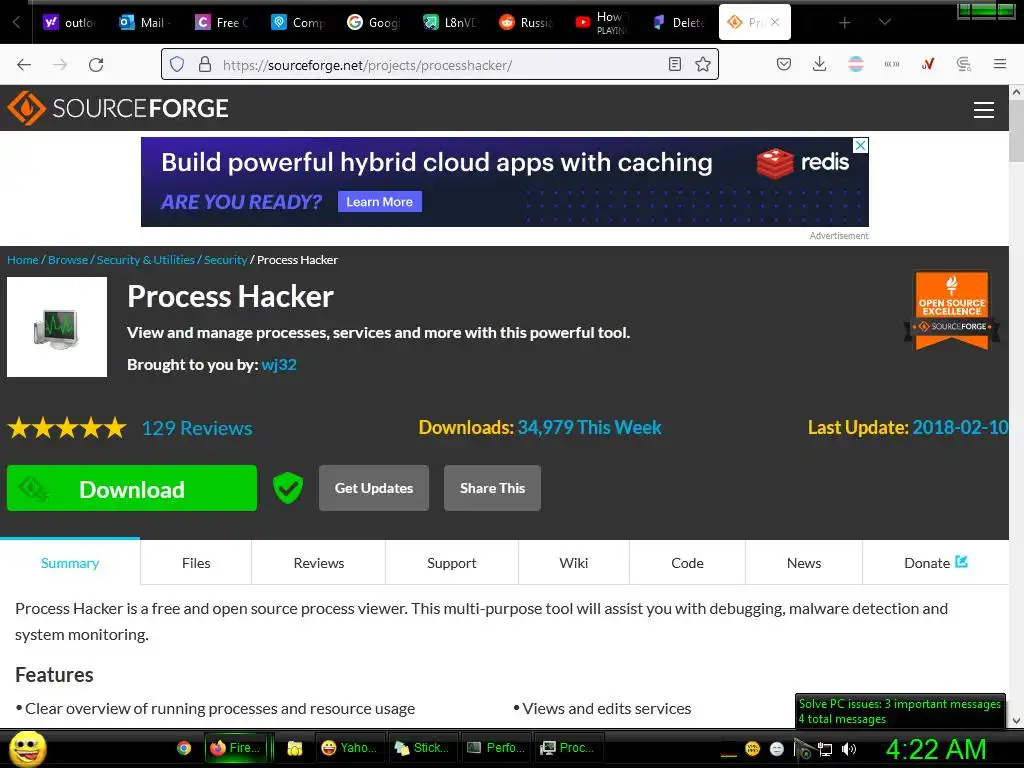Open the Code tab
Image resolution: width=1024 pixels, height=768 pixels.
[x=688, y=563]
